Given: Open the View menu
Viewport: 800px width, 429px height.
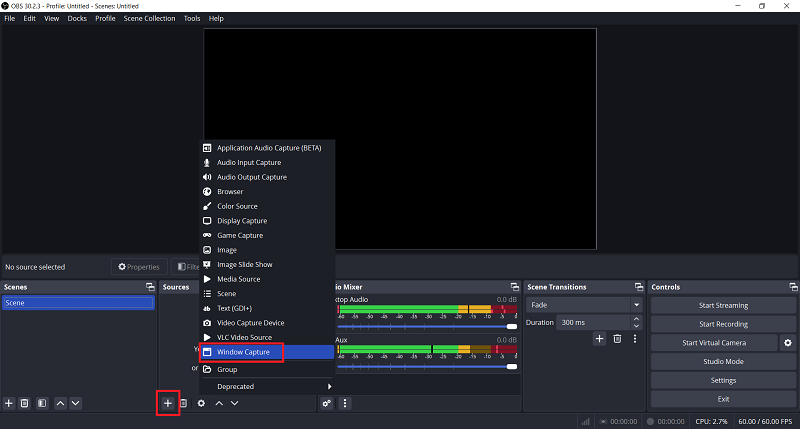Looking at the screenshot, I should pyautogui.click(x=52, y=18).
